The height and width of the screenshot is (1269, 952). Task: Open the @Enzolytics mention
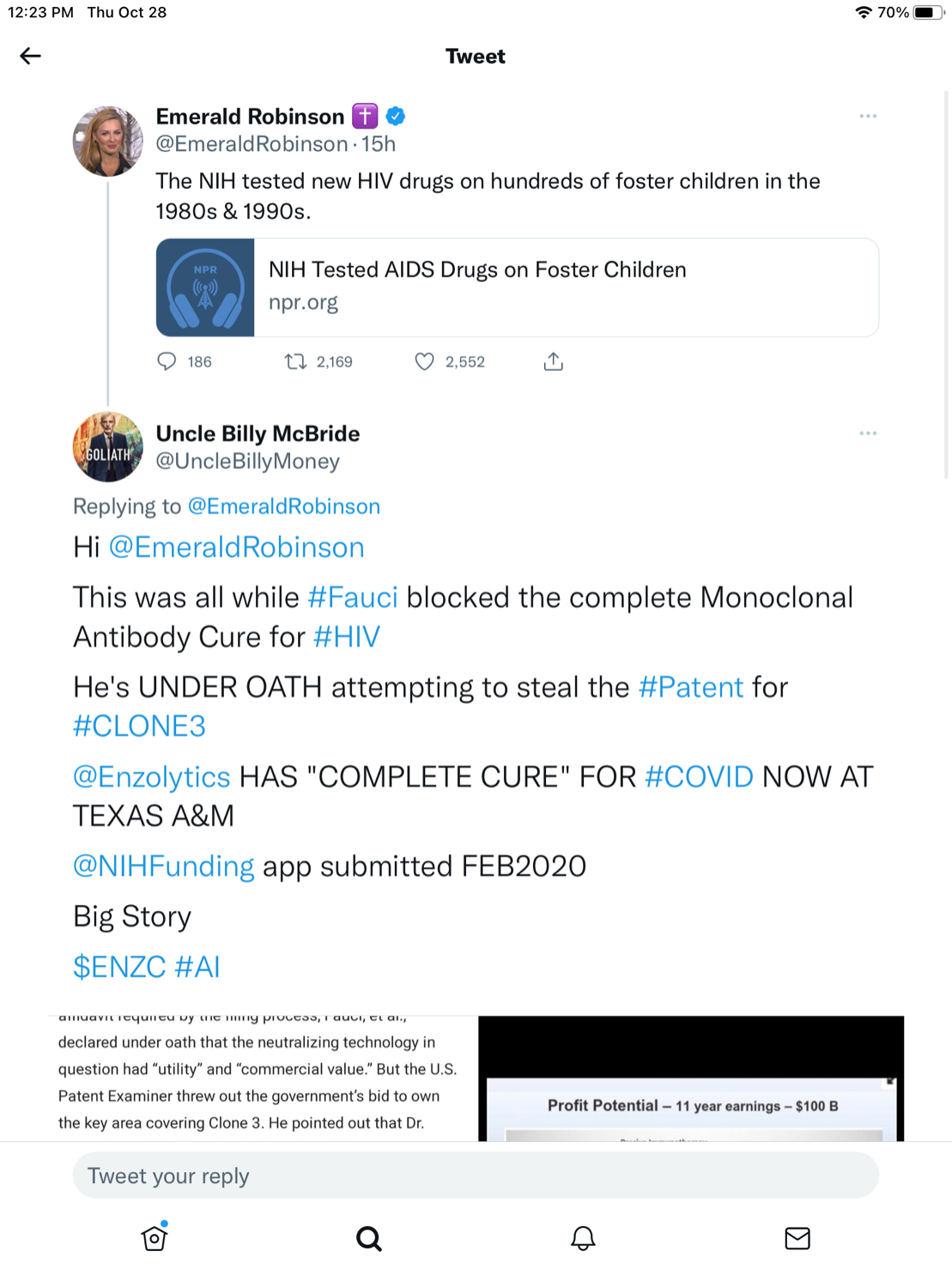152,777
